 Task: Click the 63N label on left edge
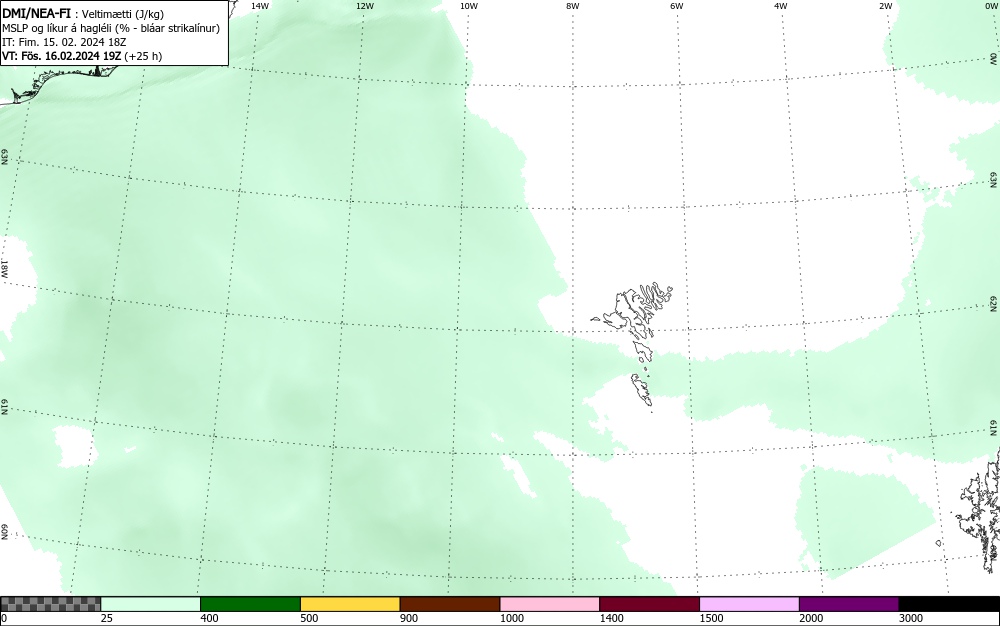(4, 157)
